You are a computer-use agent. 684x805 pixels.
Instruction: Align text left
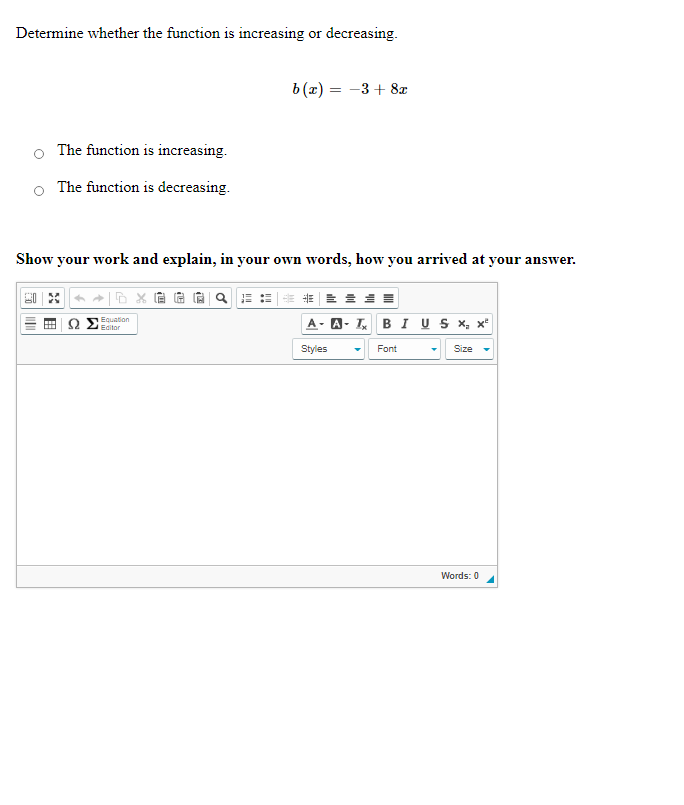331,298
